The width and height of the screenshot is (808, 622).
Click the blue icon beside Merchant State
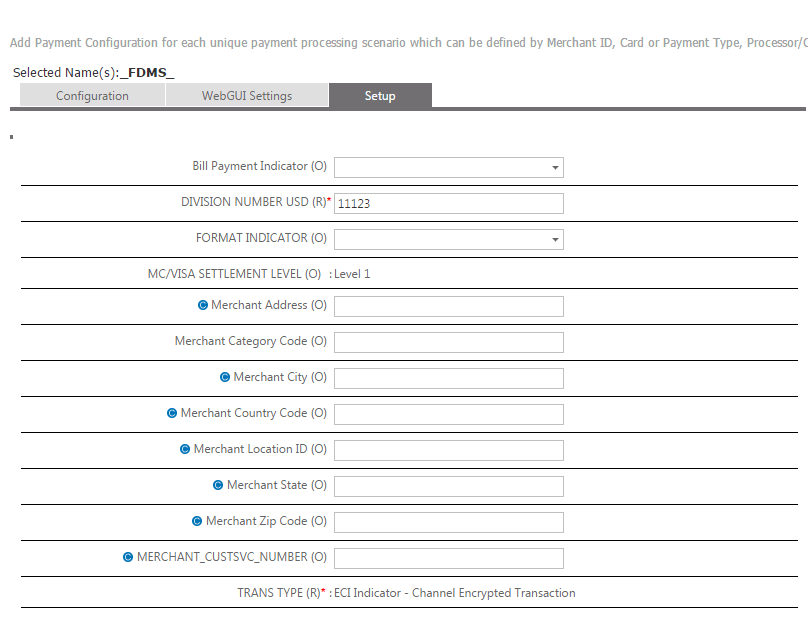(218, 485)
